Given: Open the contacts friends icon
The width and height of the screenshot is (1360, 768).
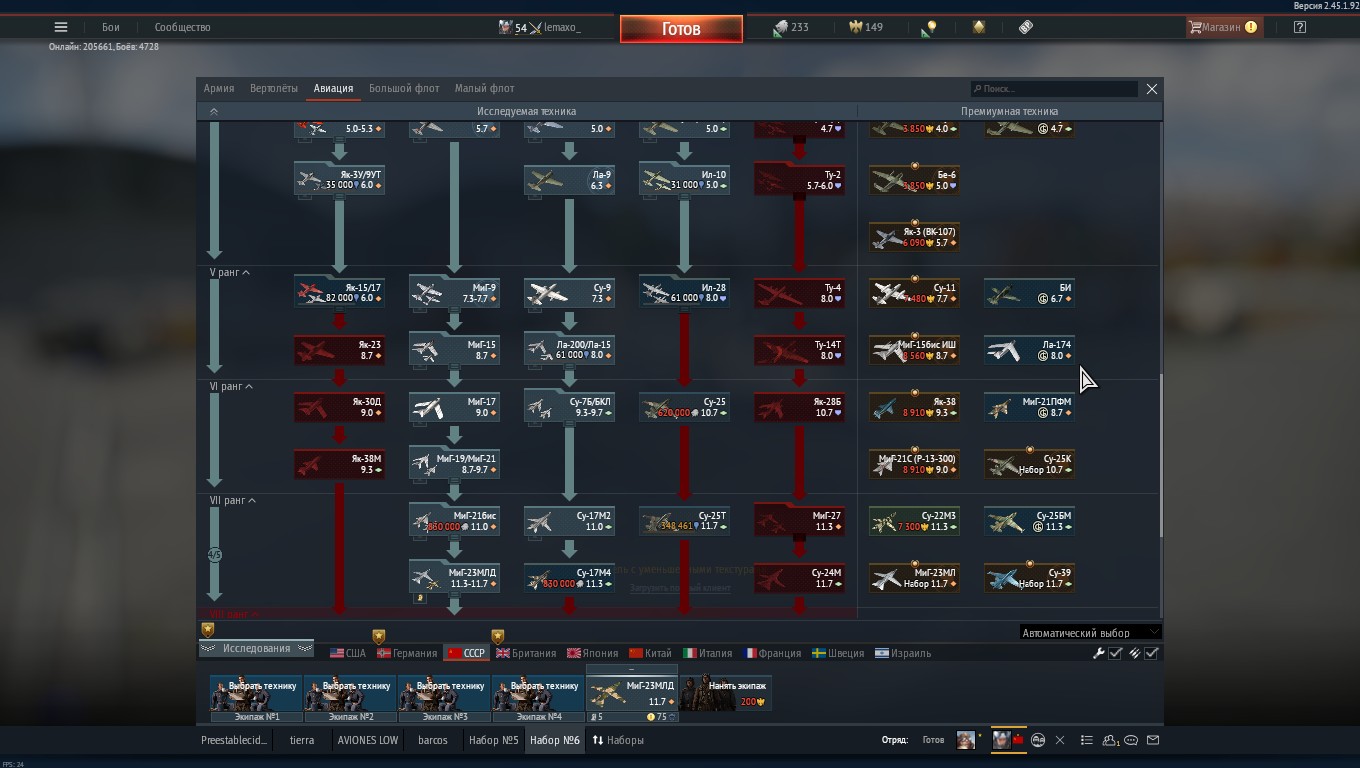Looking at the screenshot, I should click(1110, 740).
